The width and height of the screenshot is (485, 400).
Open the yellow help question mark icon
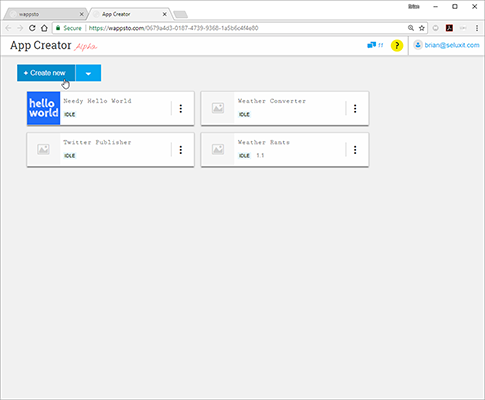pyautogui.click(x=397, y=46)
